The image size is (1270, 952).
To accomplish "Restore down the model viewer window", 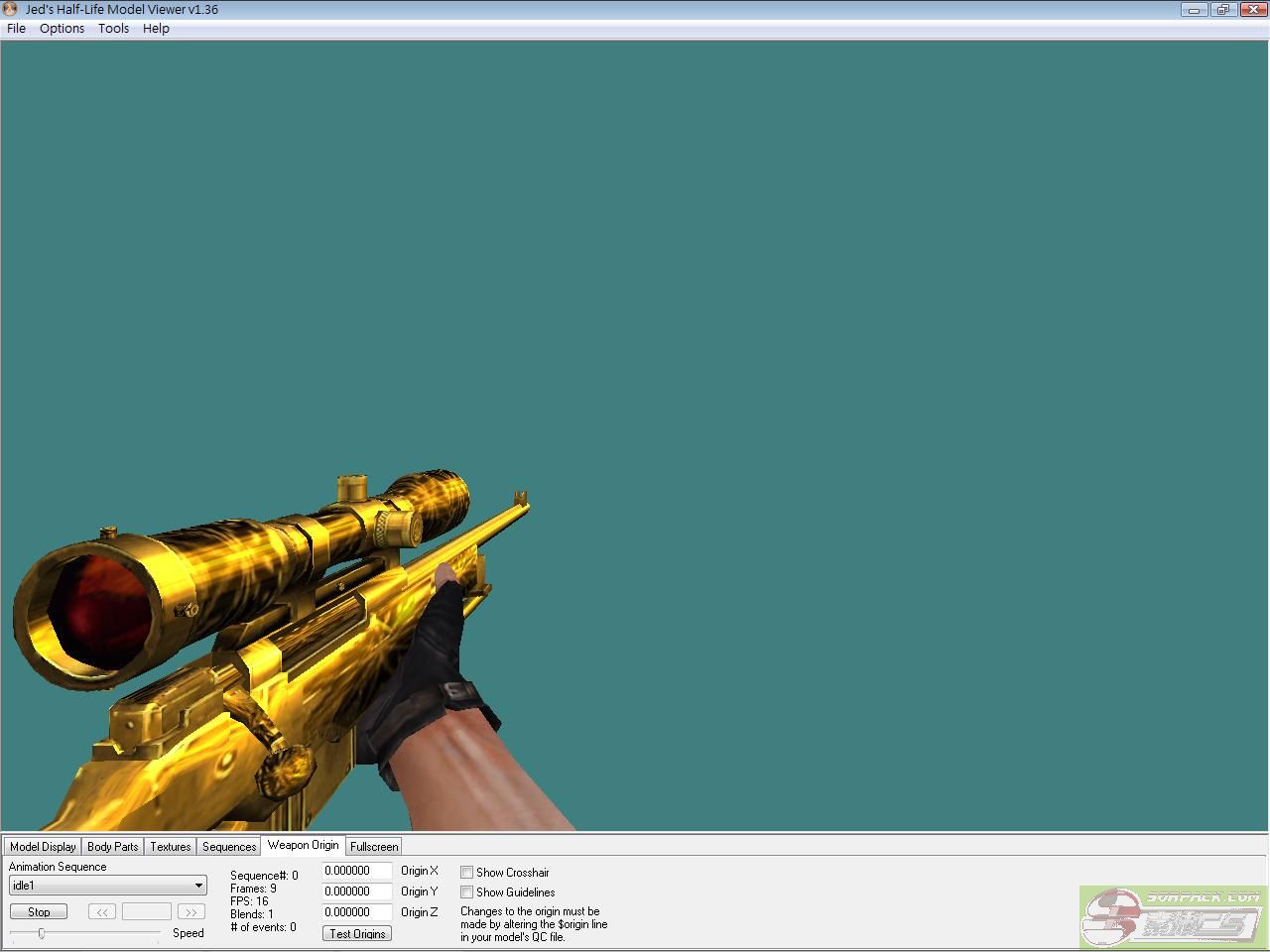I will coord(1222,10).
